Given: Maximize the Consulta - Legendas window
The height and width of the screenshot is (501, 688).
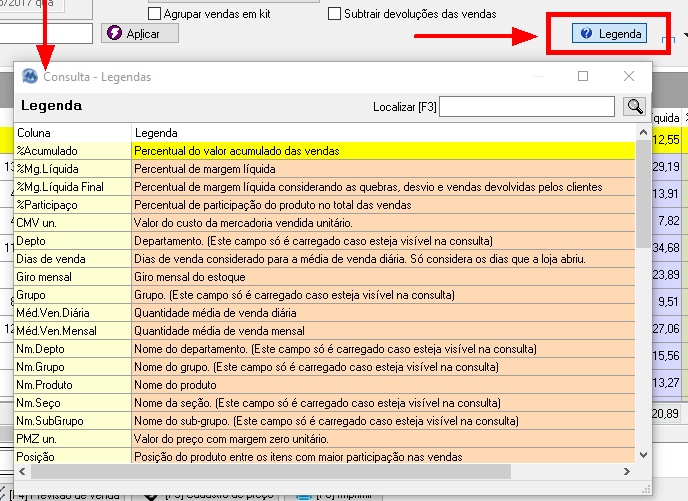Looking at the screenshot, I should (x=583, y=76).
